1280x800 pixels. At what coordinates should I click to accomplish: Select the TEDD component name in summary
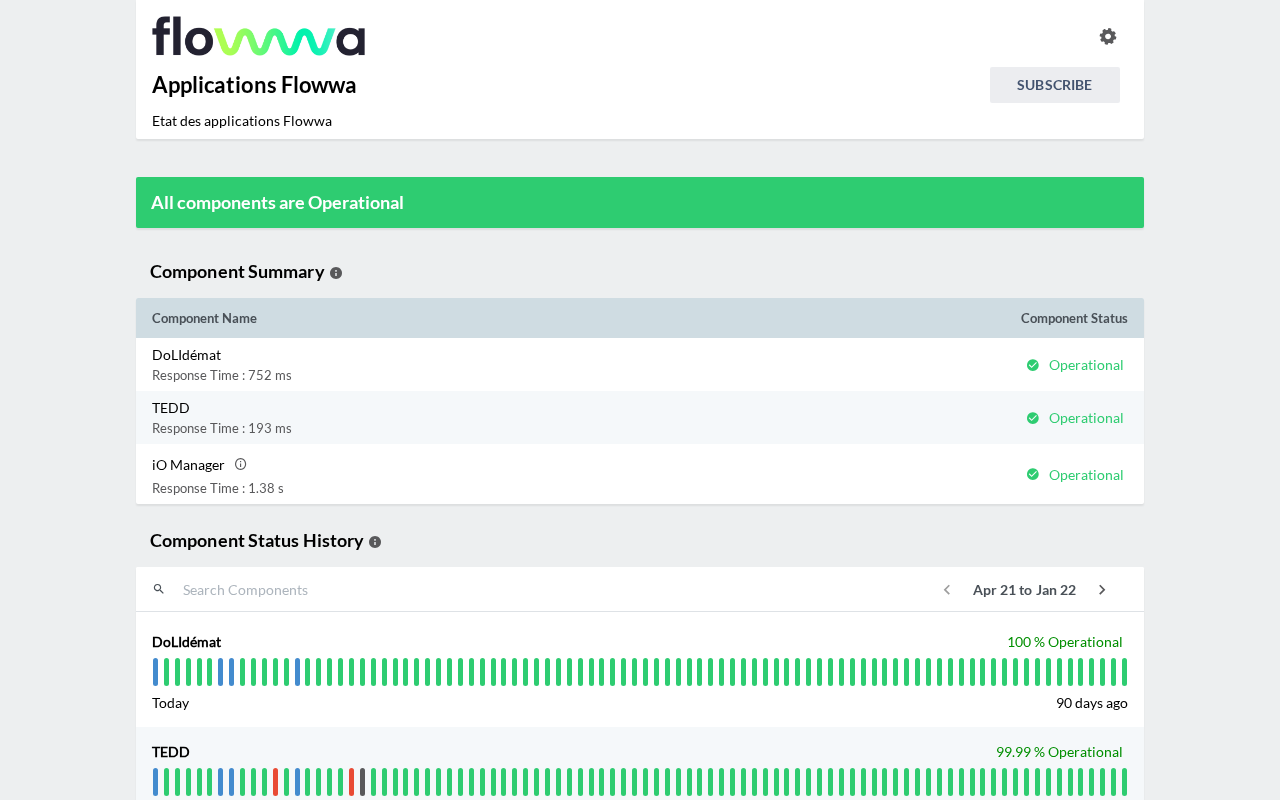coord(171,408)
